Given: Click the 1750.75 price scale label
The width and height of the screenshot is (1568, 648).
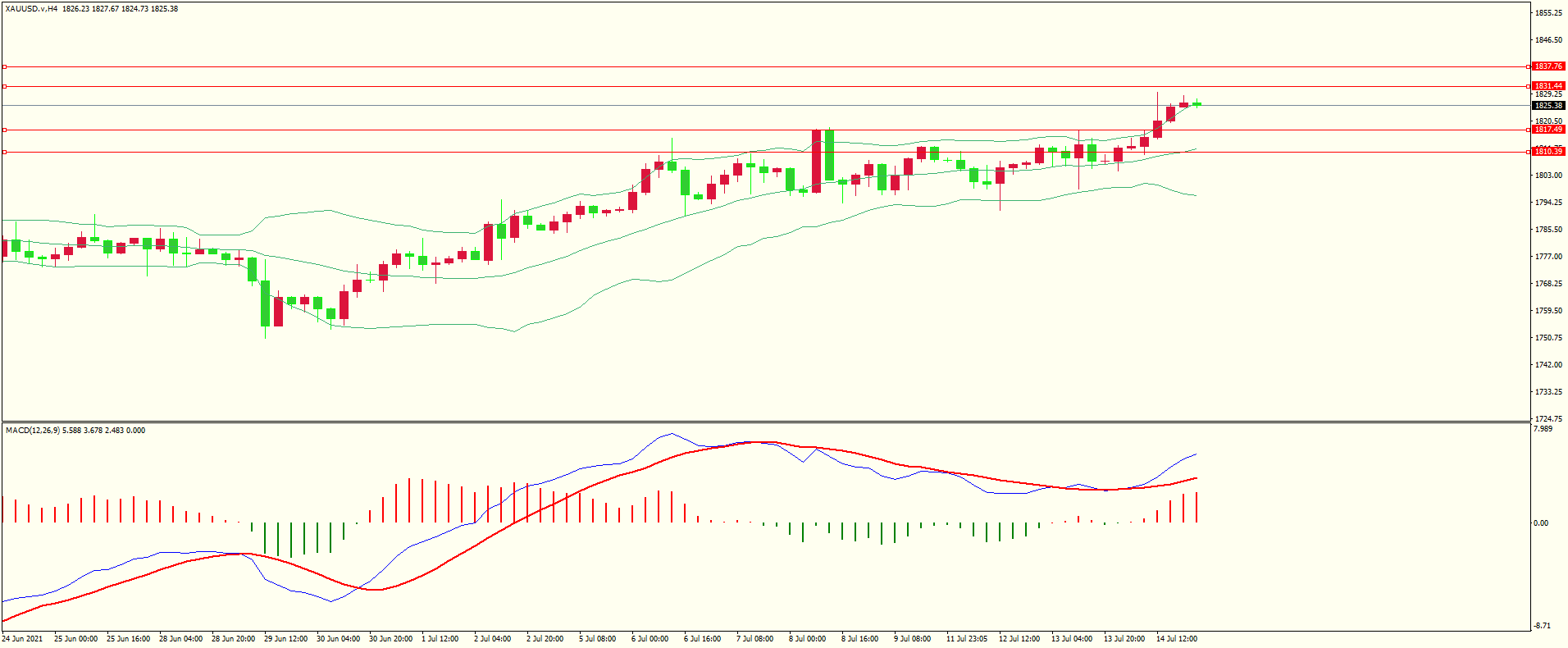Looking at the screenshot, I should pos(1548,338).
